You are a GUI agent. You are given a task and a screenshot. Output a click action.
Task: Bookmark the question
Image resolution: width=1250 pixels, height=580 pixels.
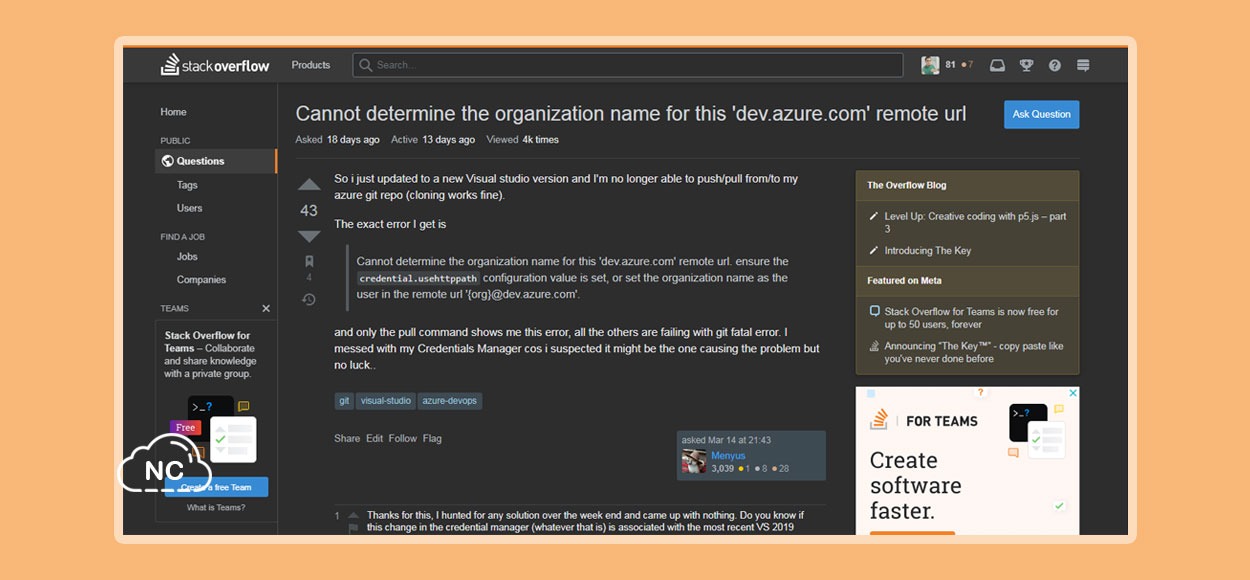click(309, 261)
